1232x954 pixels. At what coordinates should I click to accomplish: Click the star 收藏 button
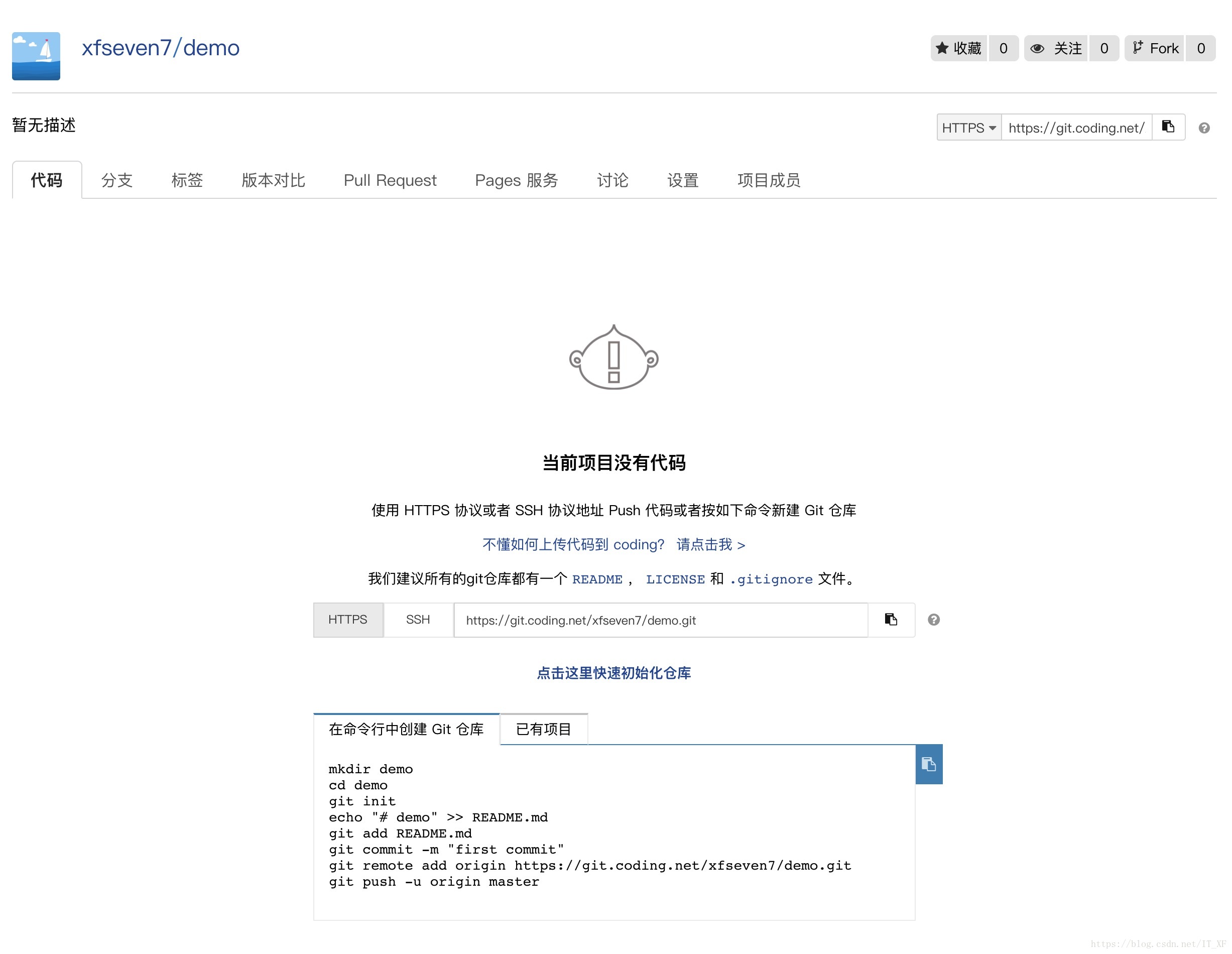click(959, 48)
